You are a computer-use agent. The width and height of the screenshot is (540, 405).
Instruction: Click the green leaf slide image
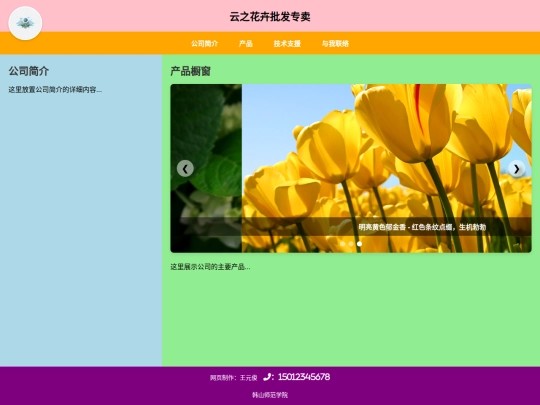[206, 168]
